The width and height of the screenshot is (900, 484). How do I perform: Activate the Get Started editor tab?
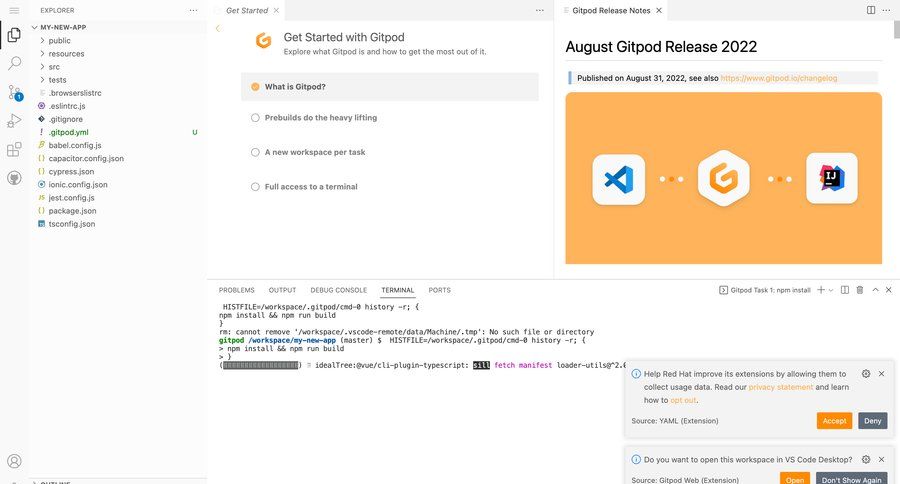click(x=247, y=10)
